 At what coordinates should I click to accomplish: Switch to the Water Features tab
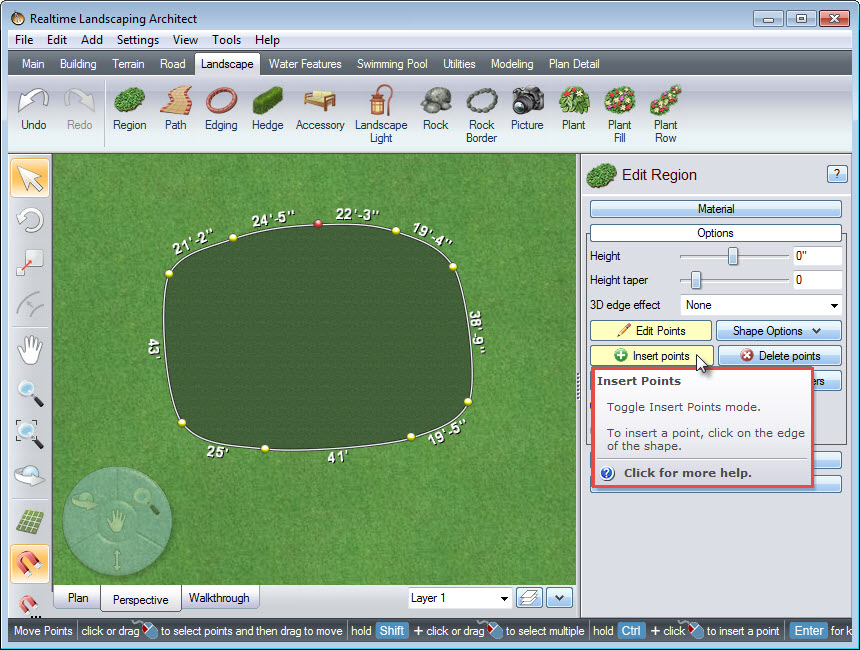[x=305, y=64]
